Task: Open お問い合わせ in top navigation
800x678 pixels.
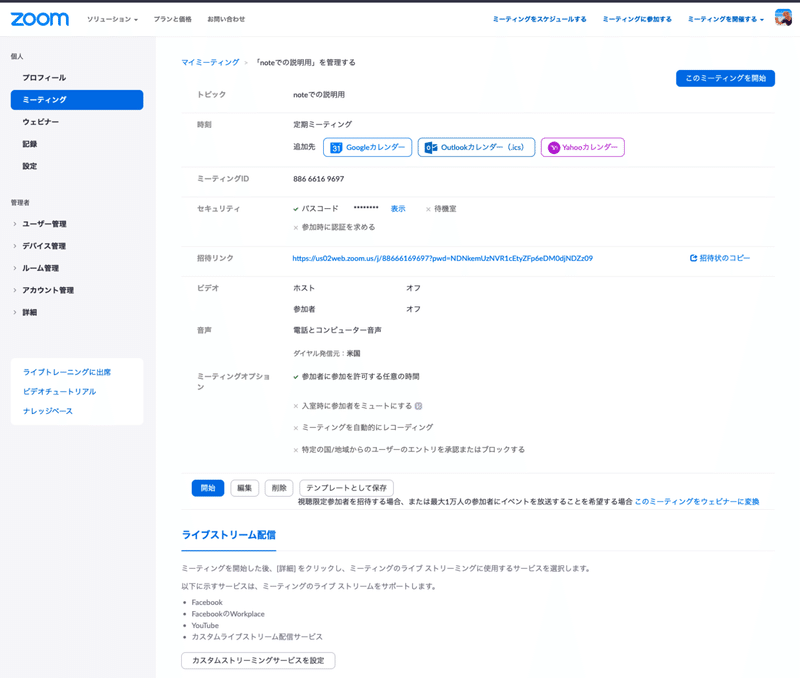Action: pyautogui.click(x=226, y=19)
